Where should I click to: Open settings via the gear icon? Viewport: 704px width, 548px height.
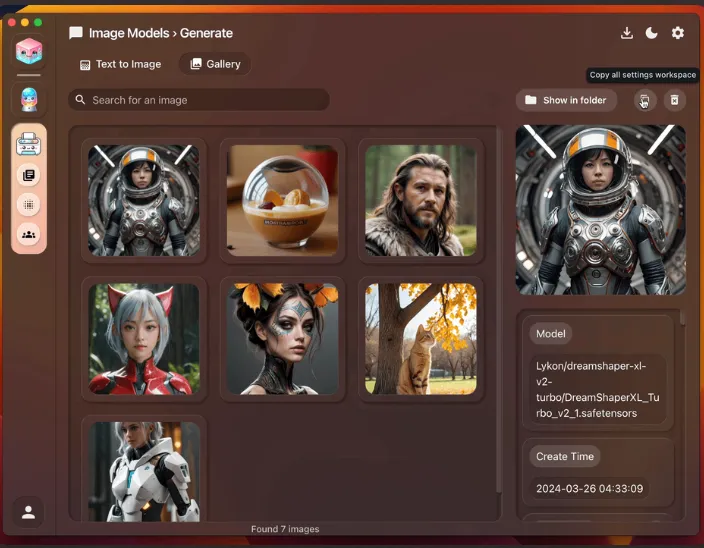pos(678,33)
